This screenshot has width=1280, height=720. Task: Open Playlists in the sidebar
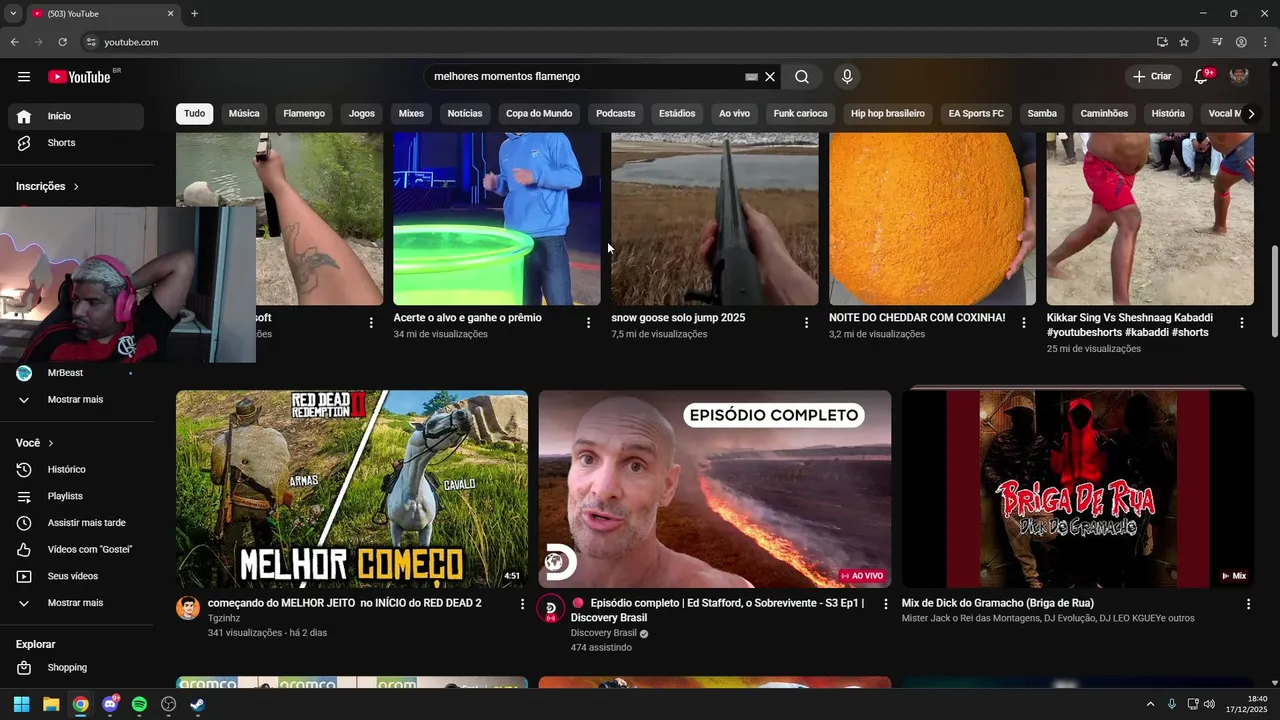[x=76, y=496]
